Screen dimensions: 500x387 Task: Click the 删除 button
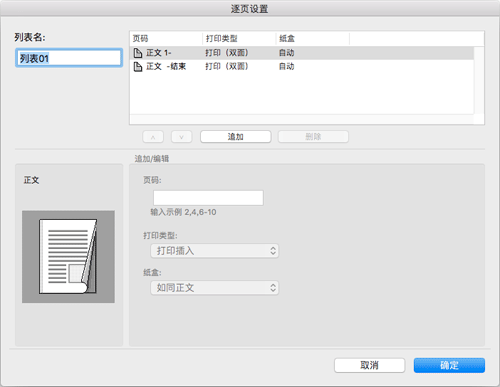click(313, 137)
